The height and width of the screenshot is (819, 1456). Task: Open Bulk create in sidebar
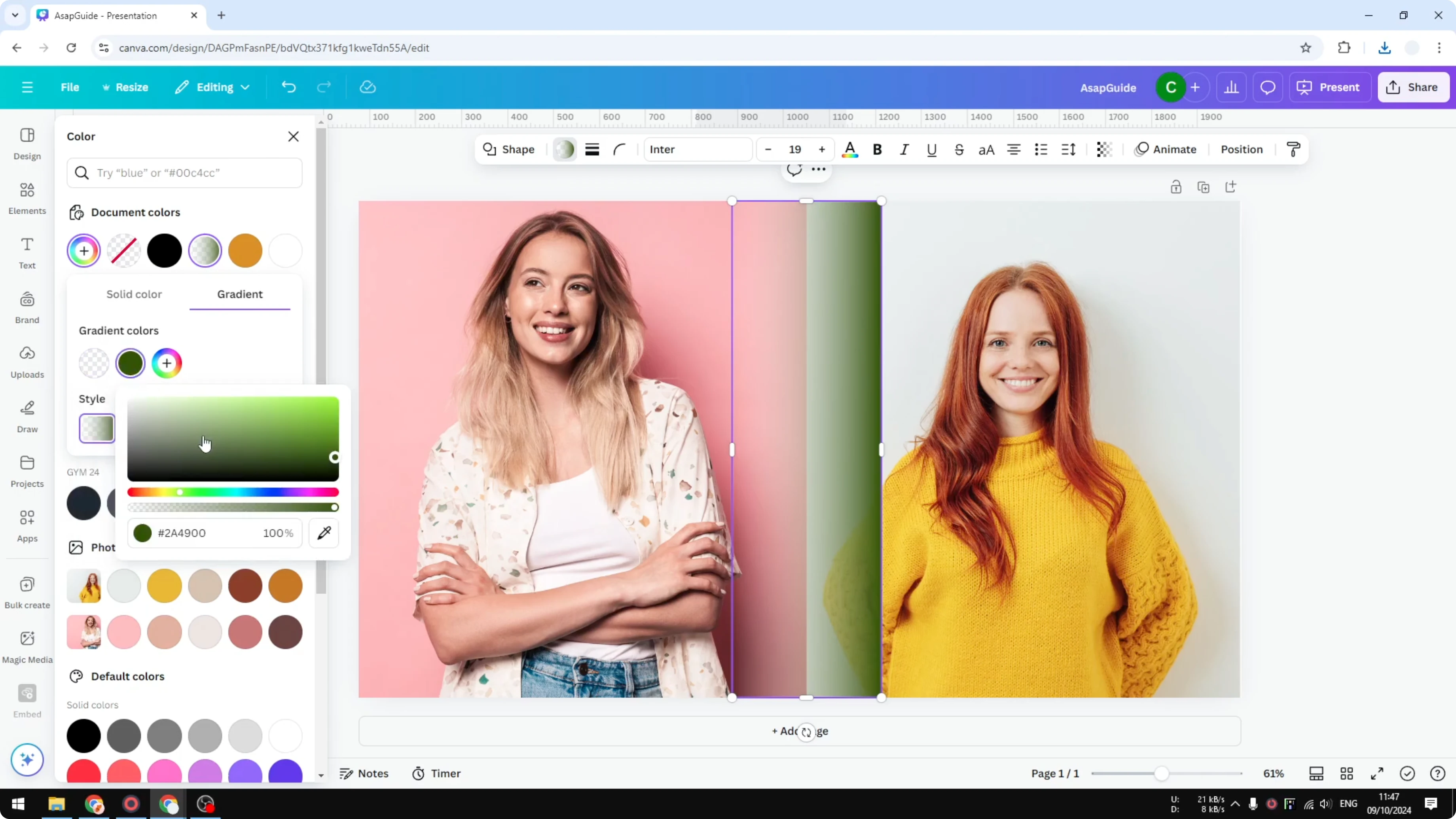coord(27,592)
